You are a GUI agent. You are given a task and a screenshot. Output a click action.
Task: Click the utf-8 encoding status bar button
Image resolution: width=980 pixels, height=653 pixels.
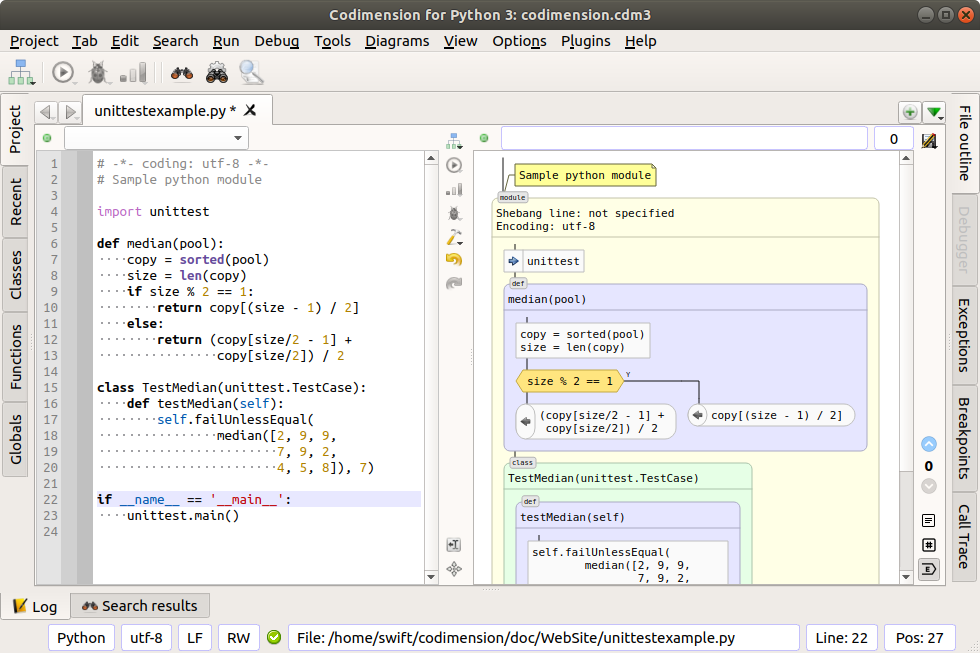tap(146, 638)
